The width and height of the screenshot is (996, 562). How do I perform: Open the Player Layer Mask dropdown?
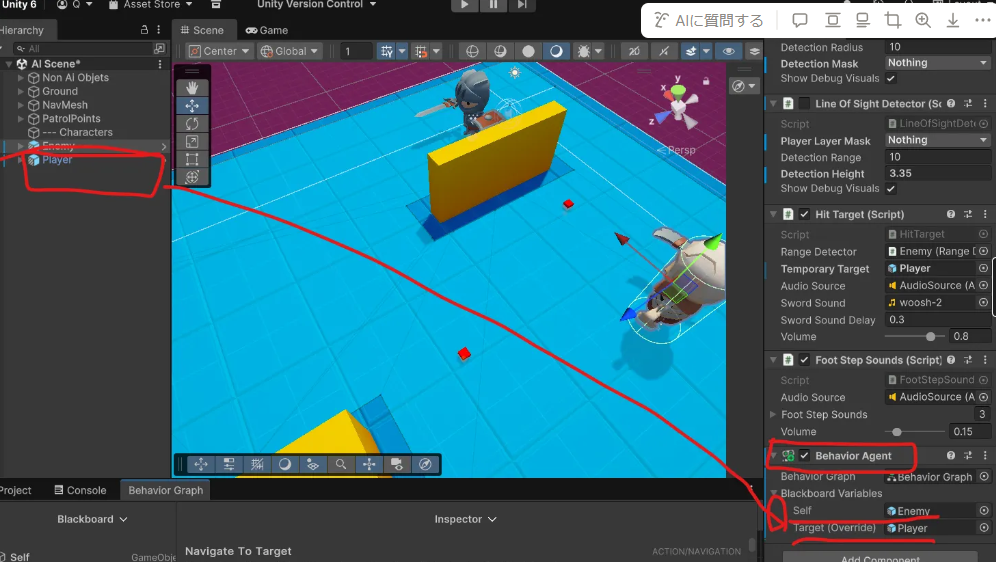point(937,141)
